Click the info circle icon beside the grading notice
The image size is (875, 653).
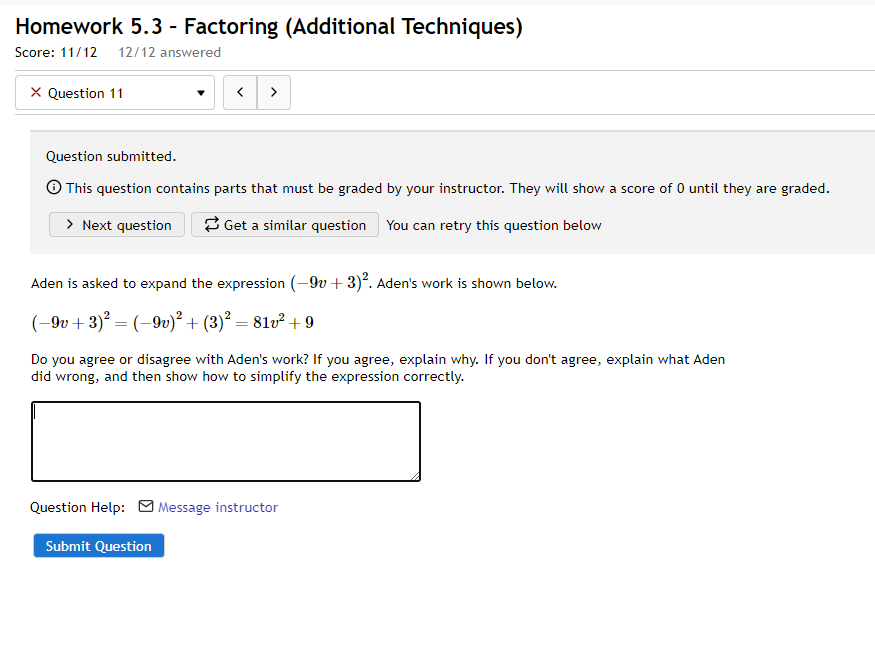[x=51, y=187]
